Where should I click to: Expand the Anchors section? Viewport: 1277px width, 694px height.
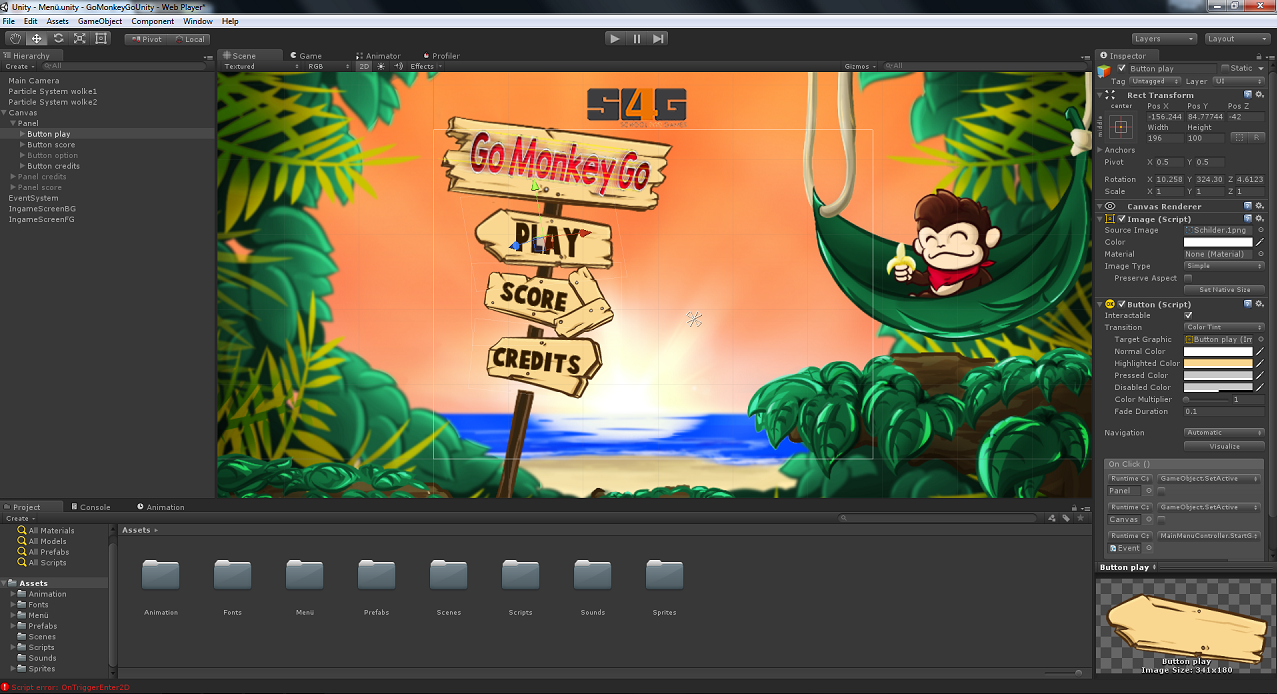click(x=1101, y=150)
